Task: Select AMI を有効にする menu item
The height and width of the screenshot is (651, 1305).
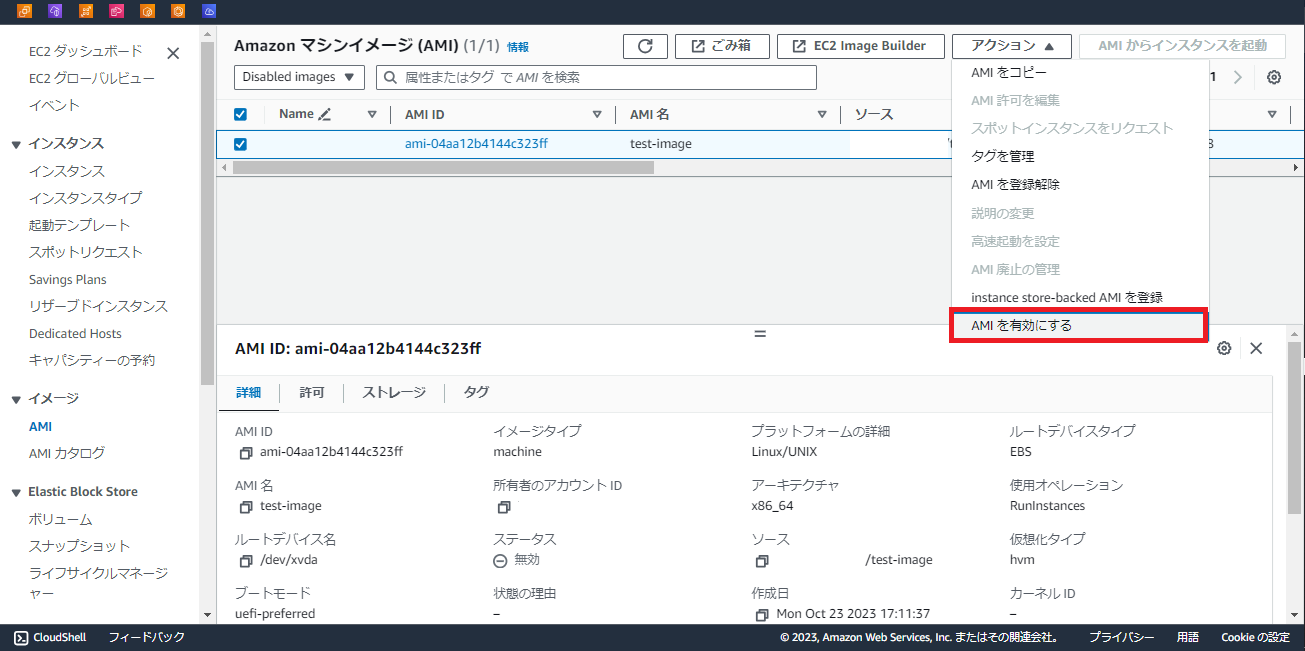Action: pyautogui.click(x=1080, y=326)
